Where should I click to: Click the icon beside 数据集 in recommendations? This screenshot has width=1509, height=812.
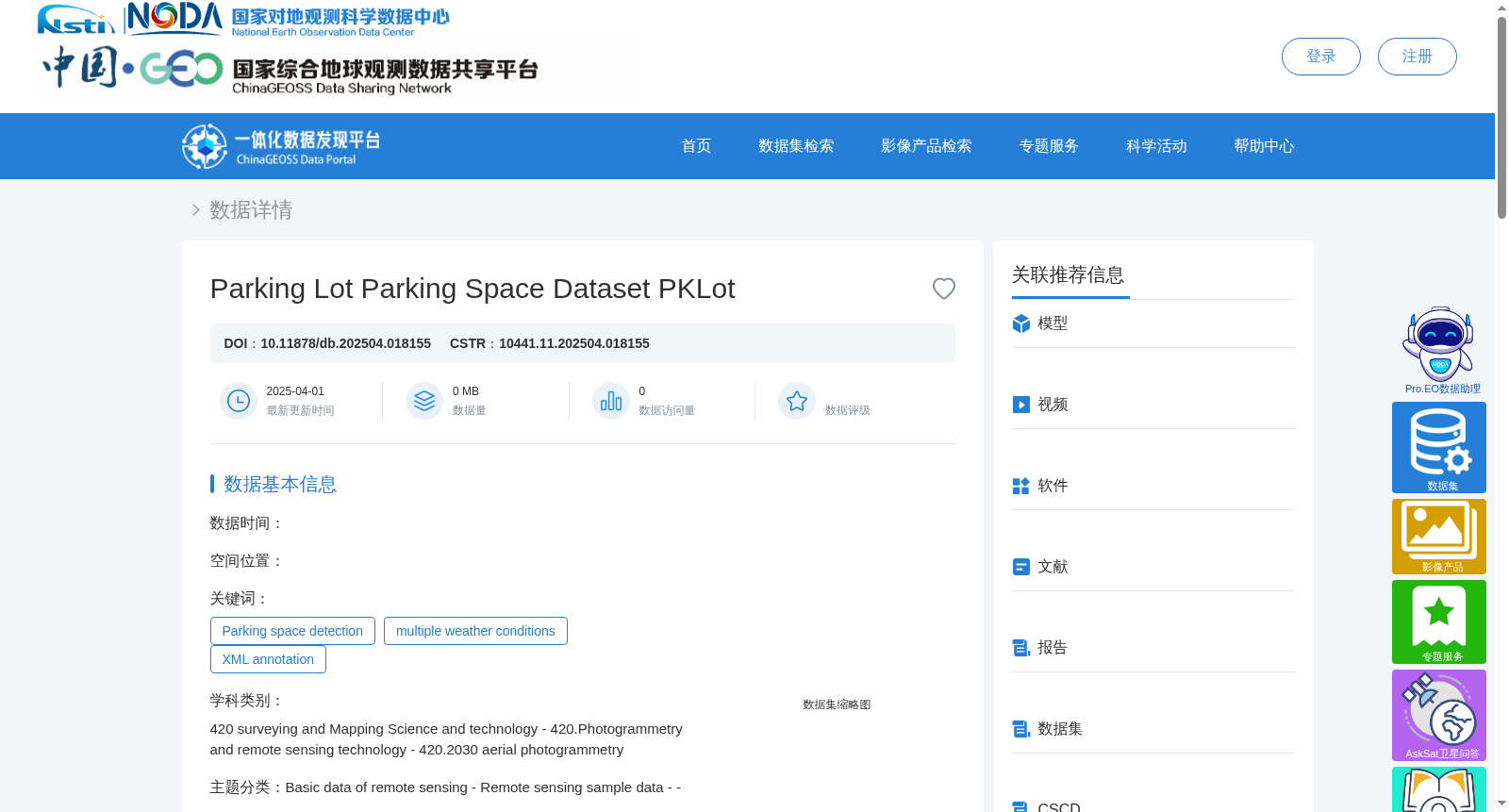[x=1021, y=729]
